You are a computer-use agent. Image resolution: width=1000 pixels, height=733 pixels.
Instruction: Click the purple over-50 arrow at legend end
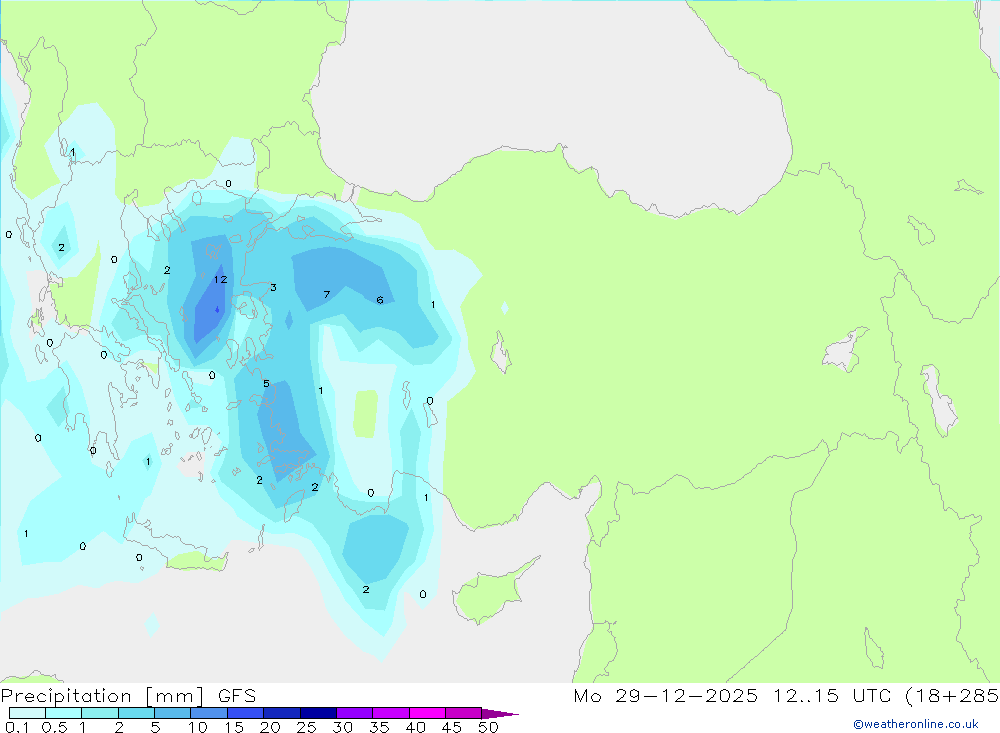click(500, 714)
